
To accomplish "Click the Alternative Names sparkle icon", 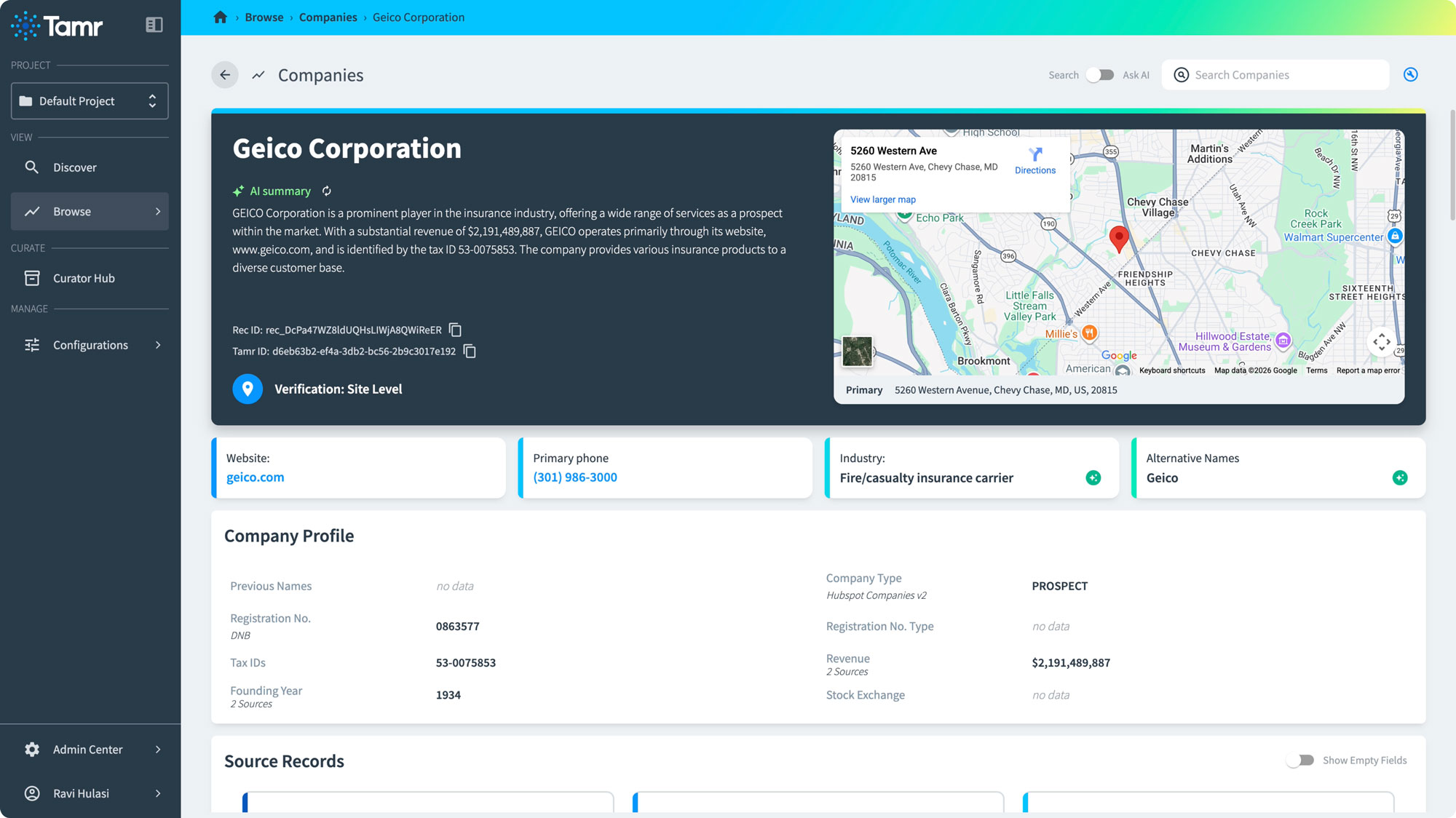I will point(1399,478).
